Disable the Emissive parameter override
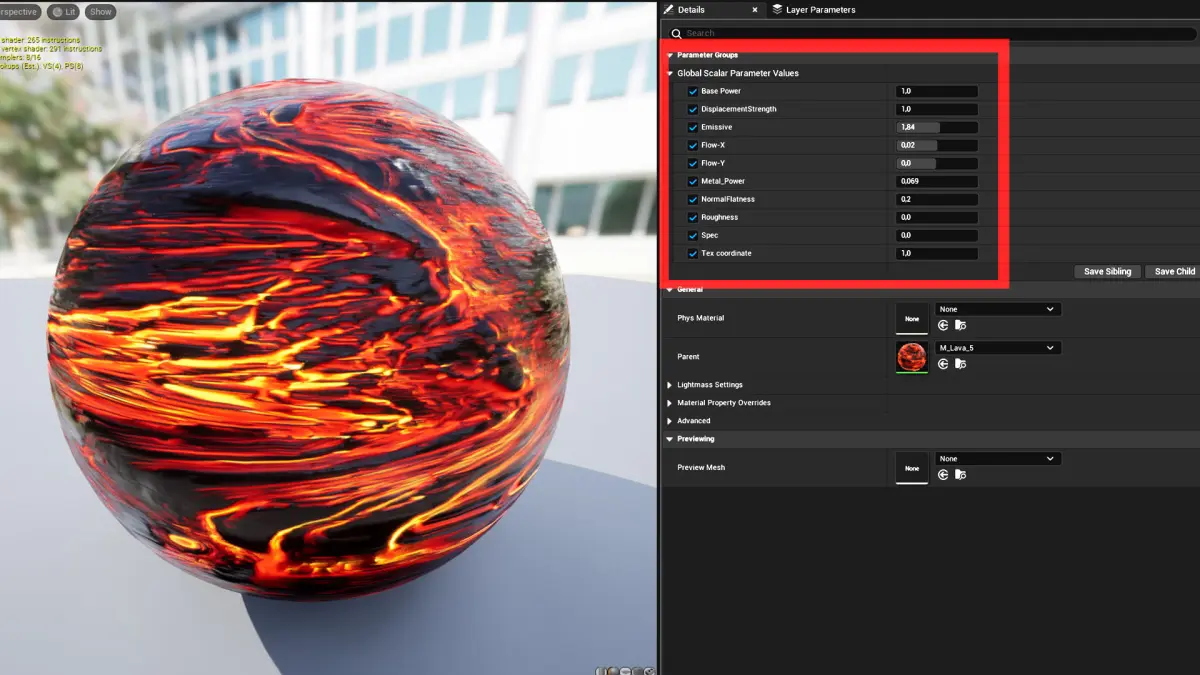Screen dimensions: 1200x675 (x=693, y=127)
